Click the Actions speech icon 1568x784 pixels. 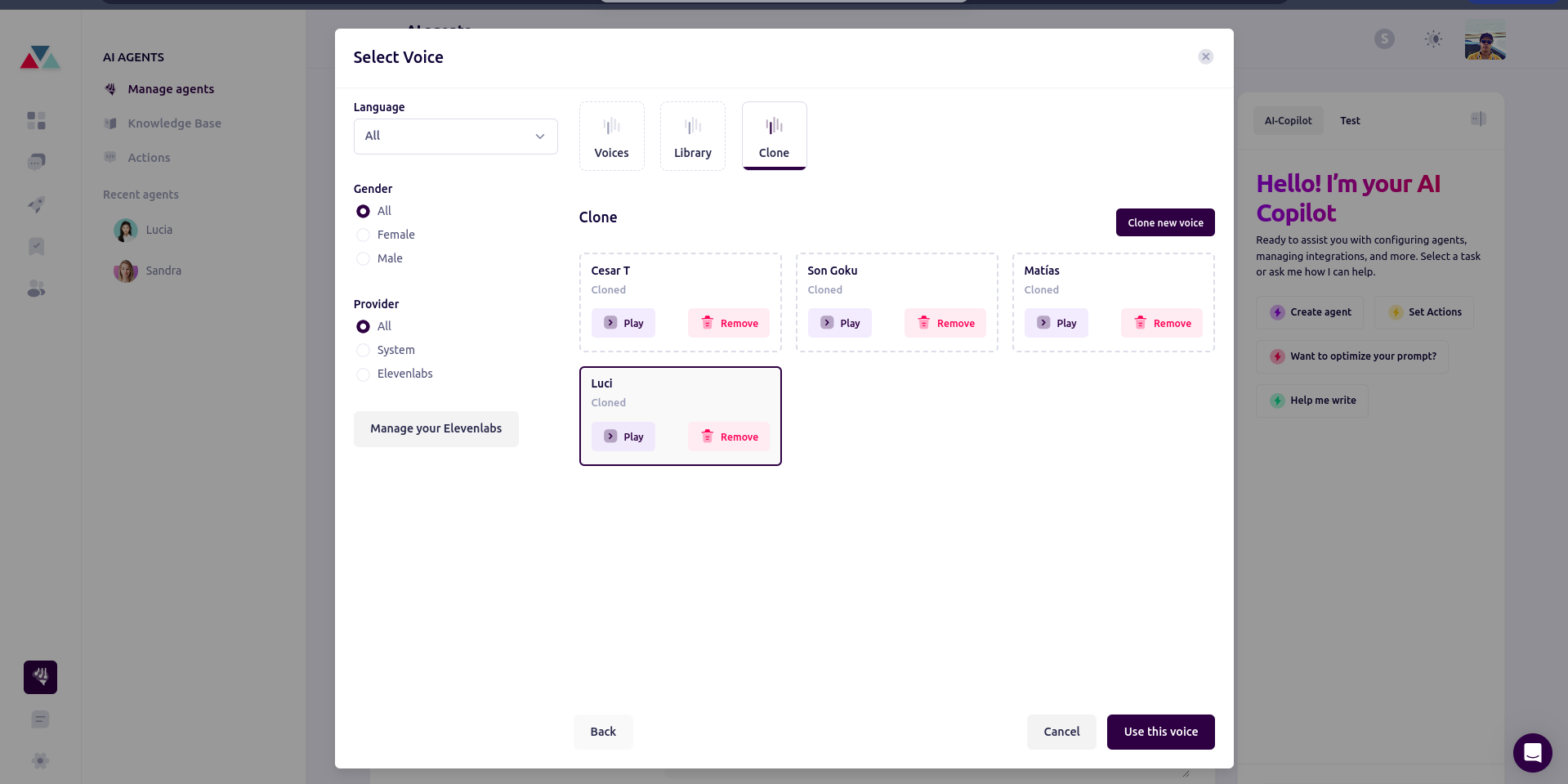tap(110, 157)
